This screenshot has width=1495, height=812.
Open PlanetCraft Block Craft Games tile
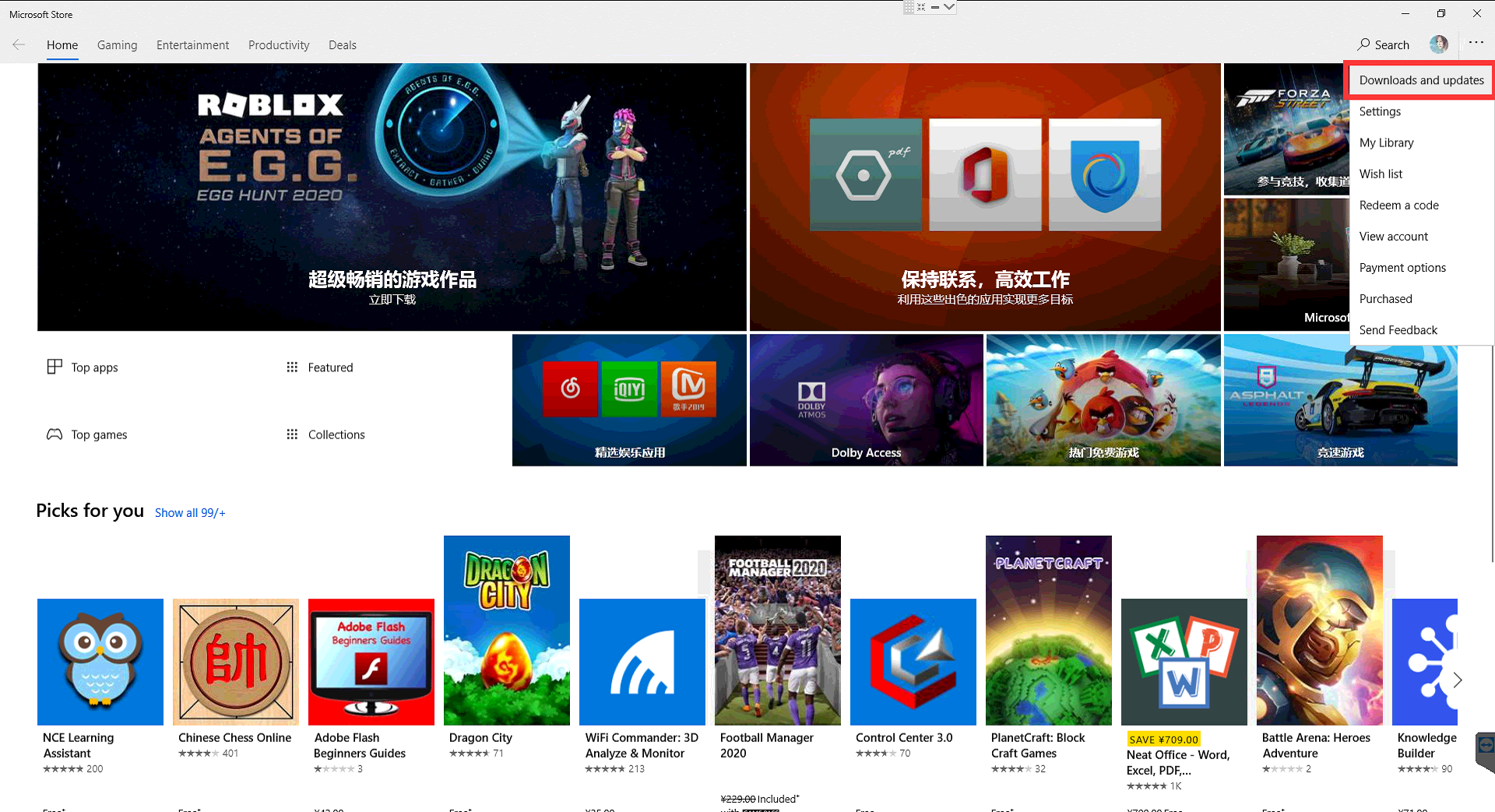(x=1049, y=631)
